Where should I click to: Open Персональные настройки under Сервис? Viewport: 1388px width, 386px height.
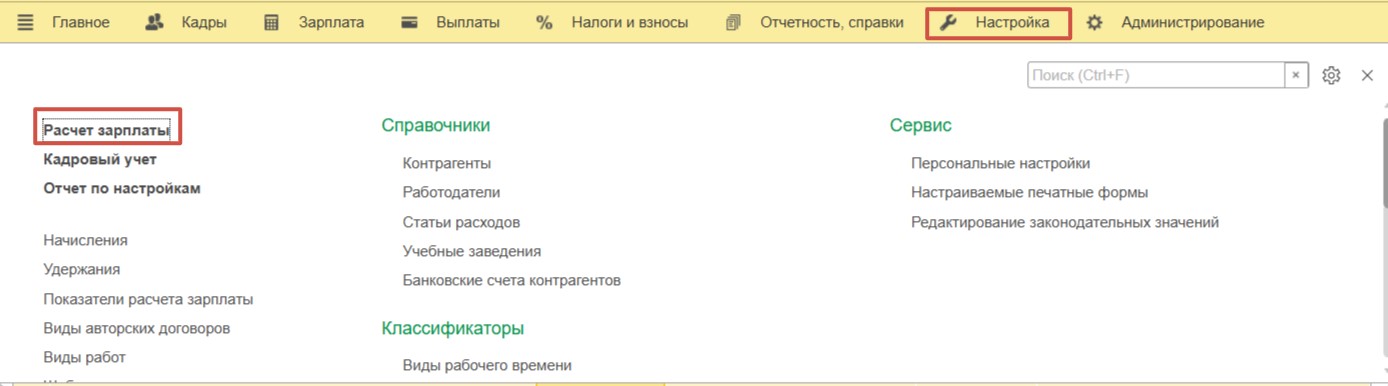click(x=1000, y=163)
